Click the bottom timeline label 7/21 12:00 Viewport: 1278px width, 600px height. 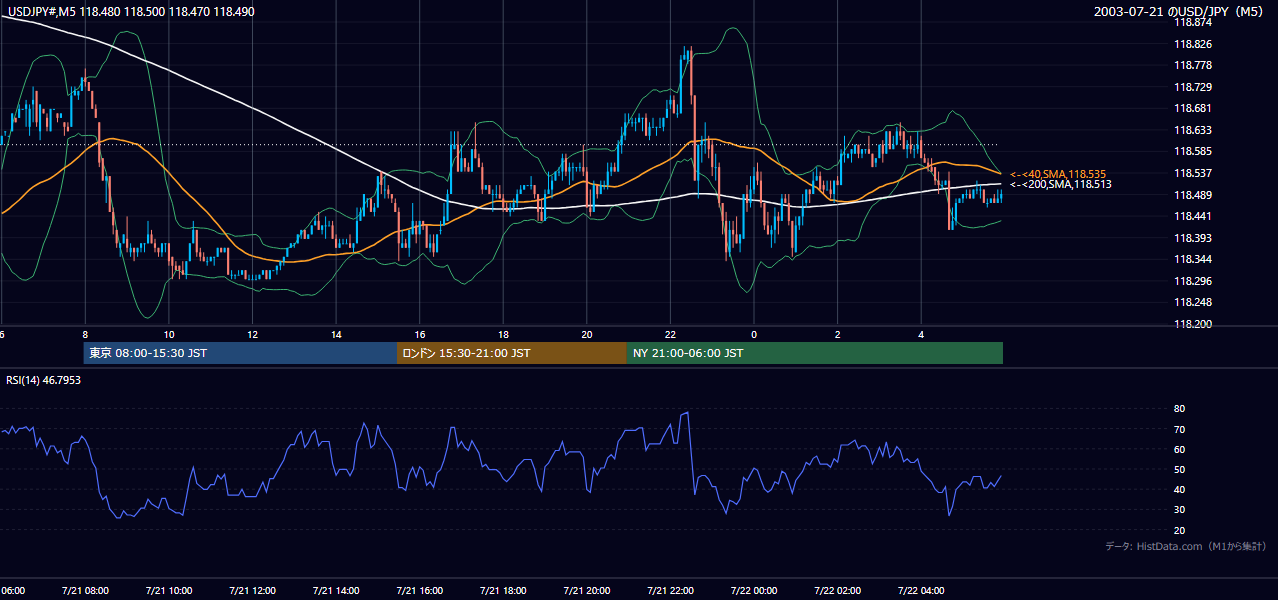point(252,590)
